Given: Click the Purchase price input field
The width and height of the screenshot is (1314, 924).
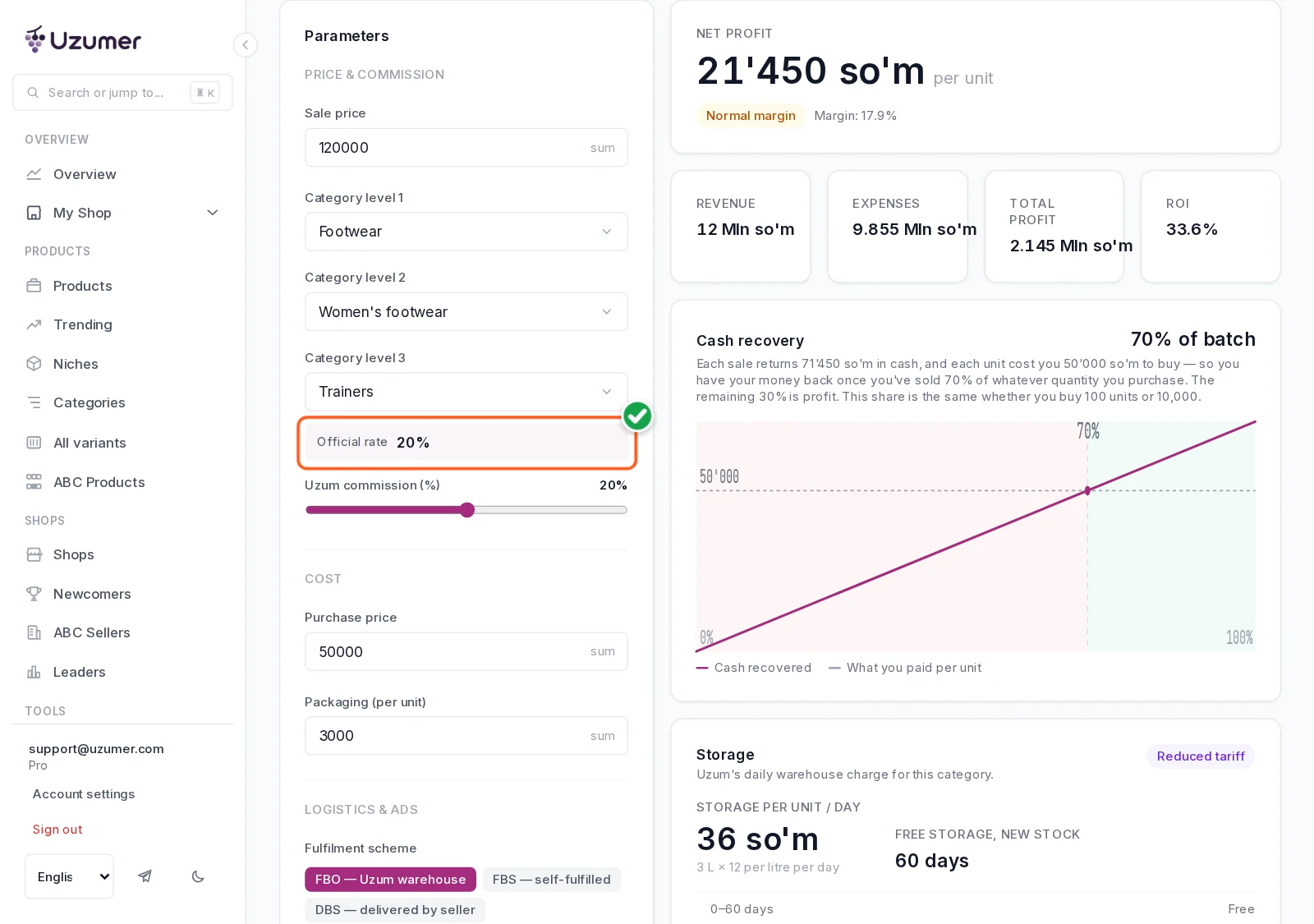Looking at the screenshot, I should (x=466, y=651).
